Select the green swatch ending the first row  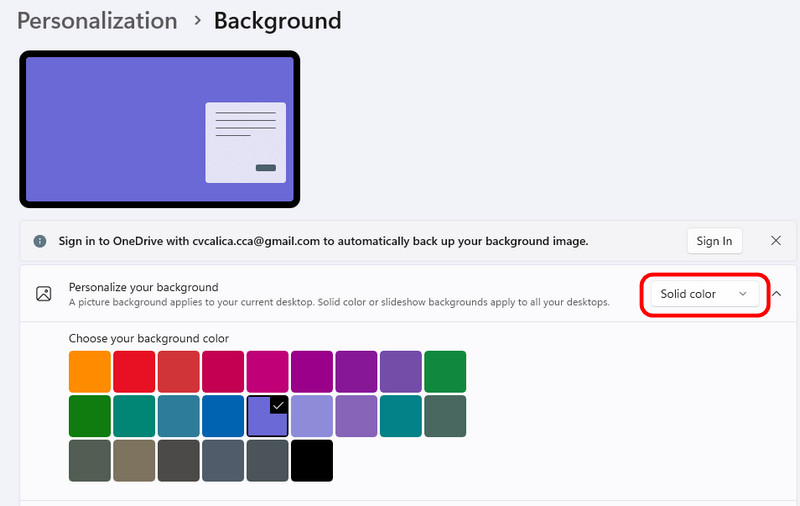tap(445, 371)
